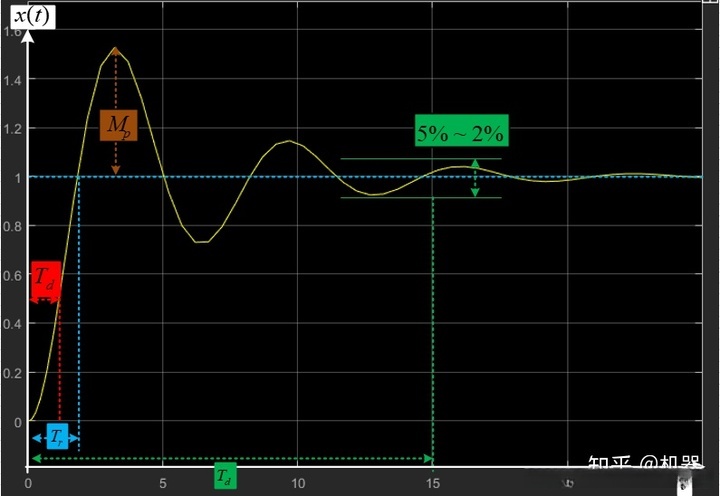Select the red Td delay time label
The height and width of the screenshot is (496, 720).
pos(46,279)
